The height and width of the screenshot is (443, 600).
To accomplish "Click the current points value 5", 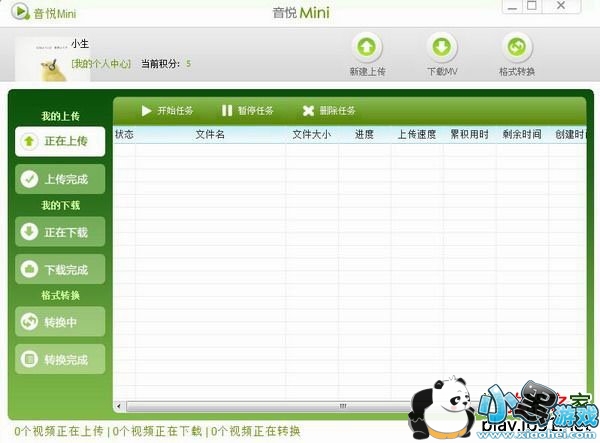I will 188,64.
